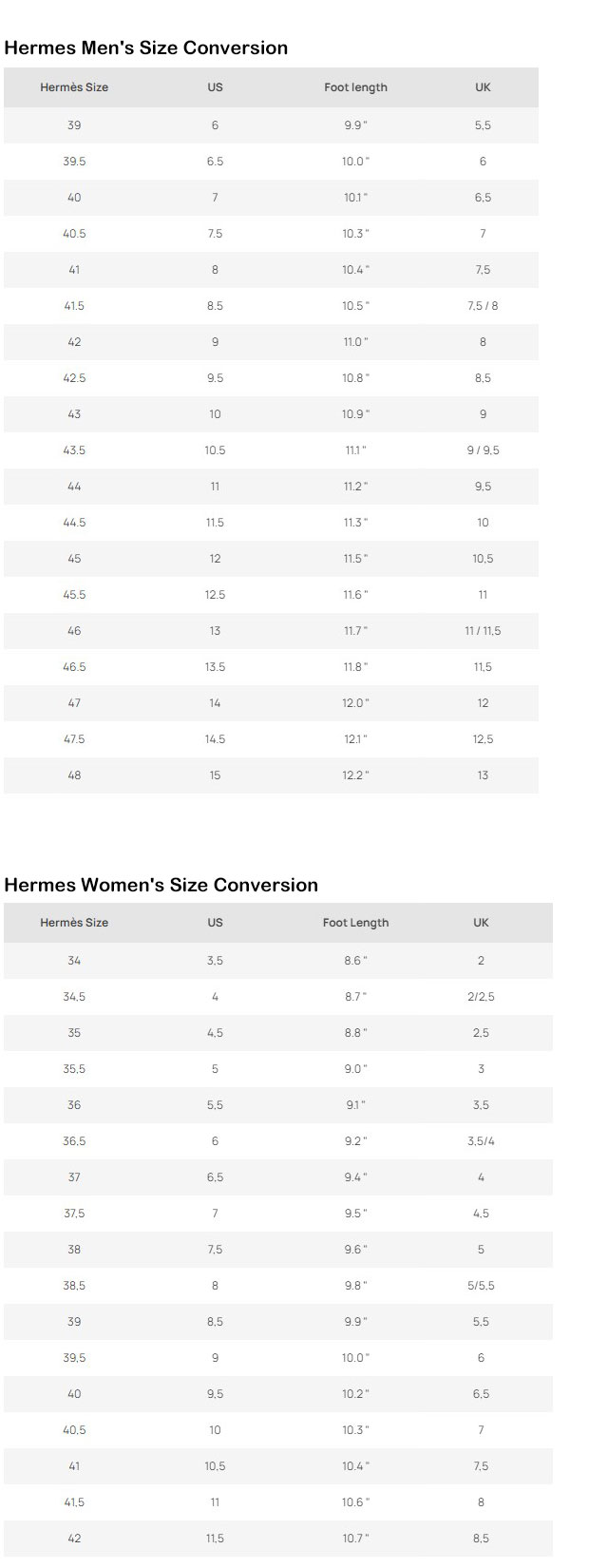
Task: Click the foot length 12.2" cell
Action: tap(355, 775)
